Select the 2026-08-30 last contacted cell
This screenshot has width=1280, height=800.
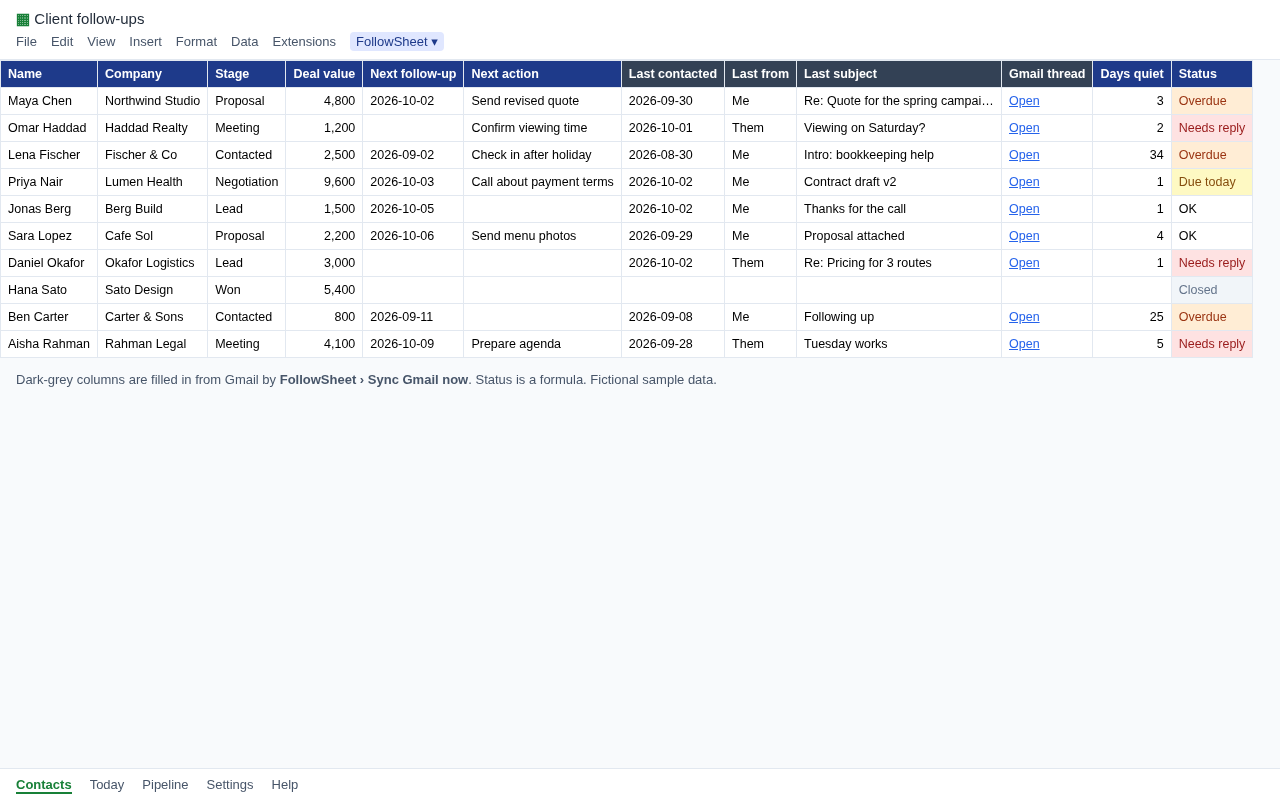point(673,155)
